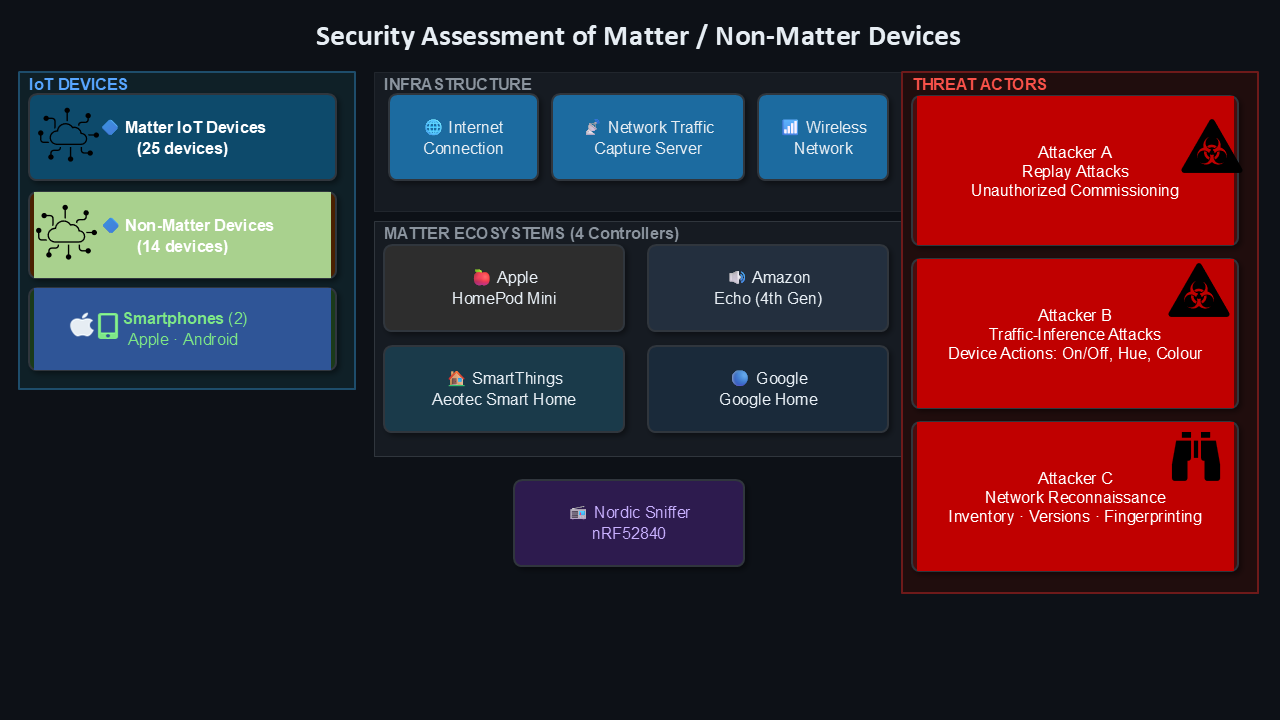Select the Matter IoT Devices card
1280x720 pixels.
point(182,137)
